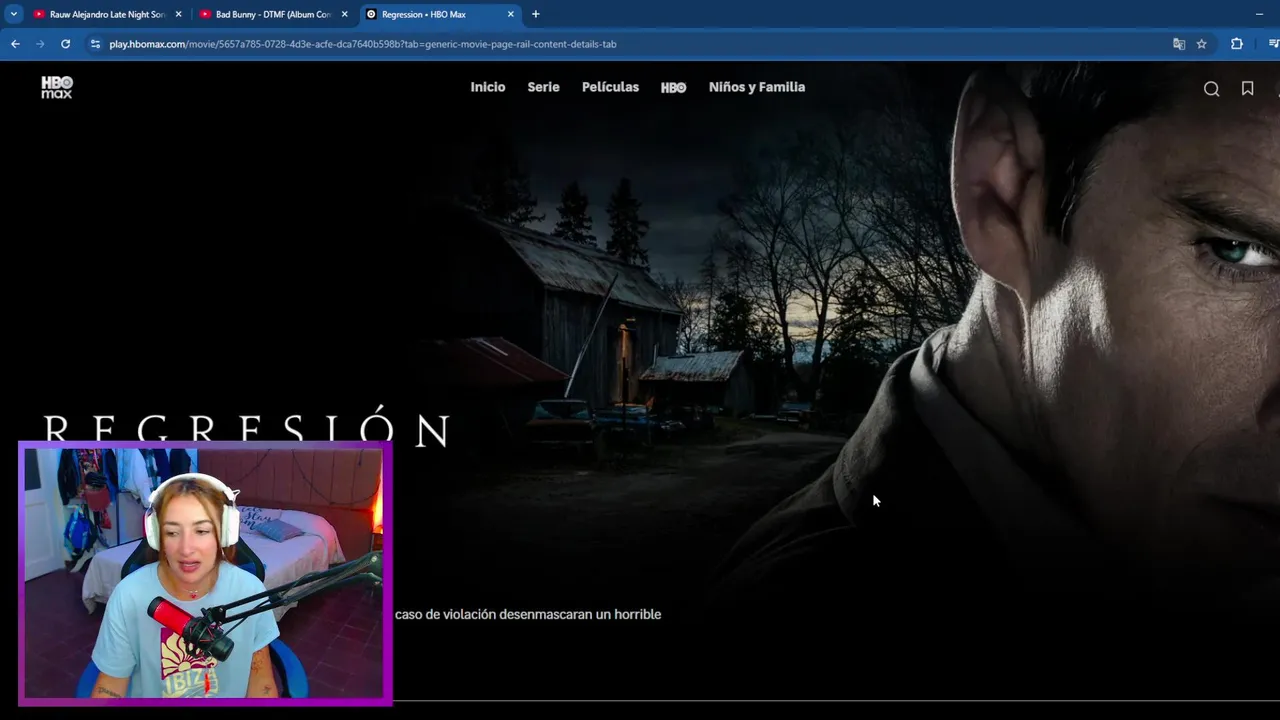Open Niños y Familia section

click(x=757, y=87)
